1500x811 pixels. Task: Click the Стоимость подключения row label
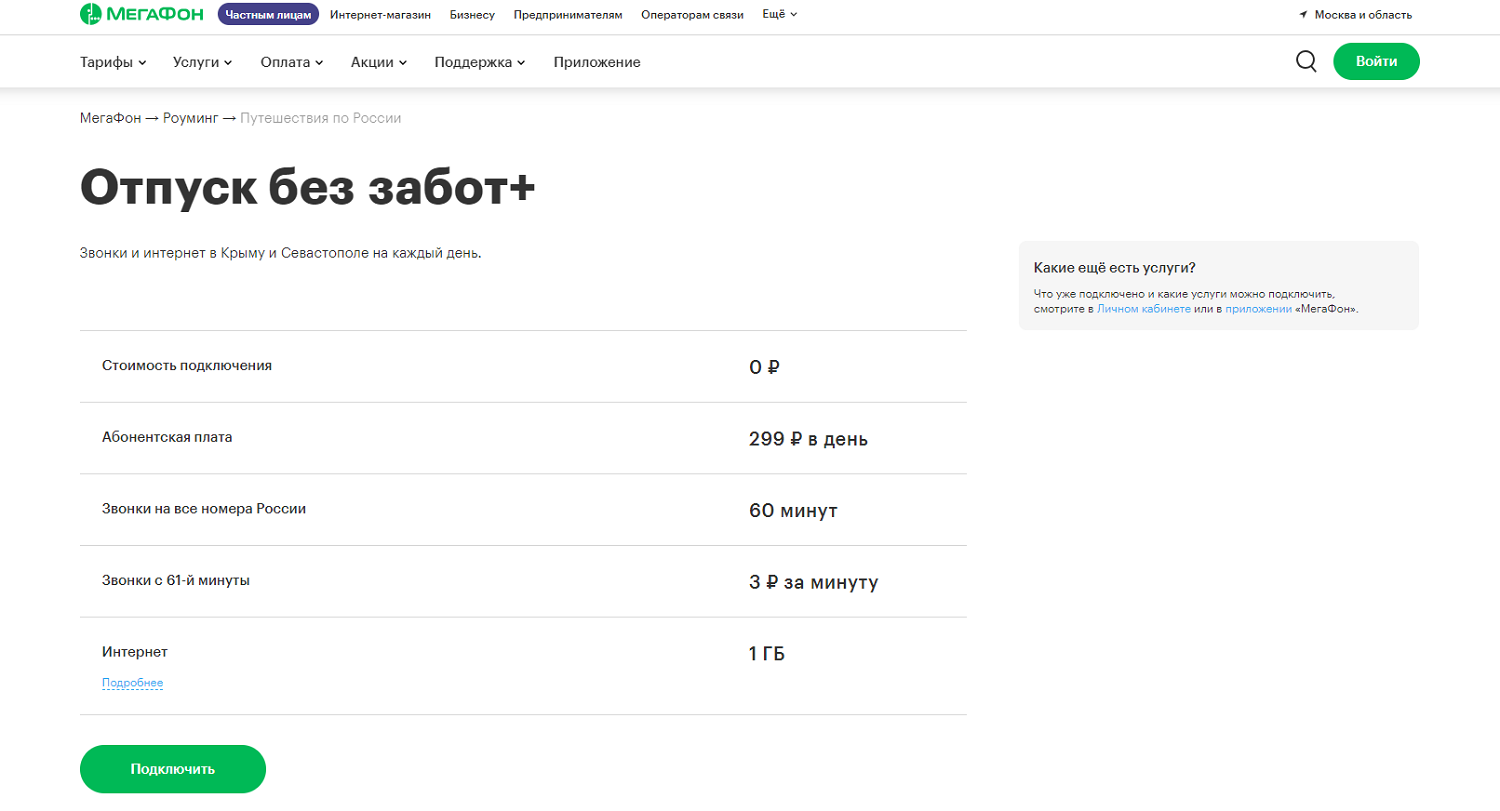187,365
